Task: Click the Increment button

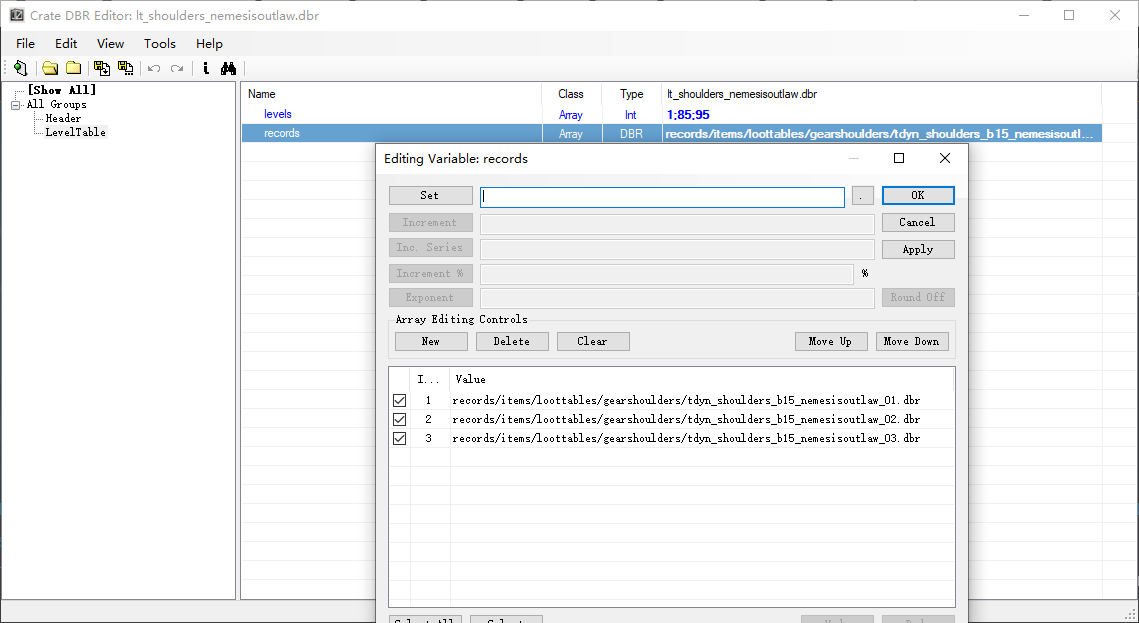Action: pyautogui.click(x=430, y=222)
